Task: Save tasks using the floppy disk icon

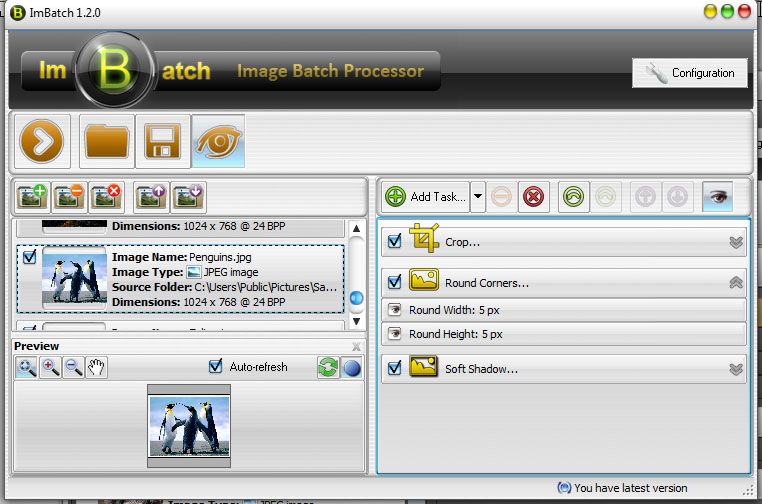Action: click(161, 142)
